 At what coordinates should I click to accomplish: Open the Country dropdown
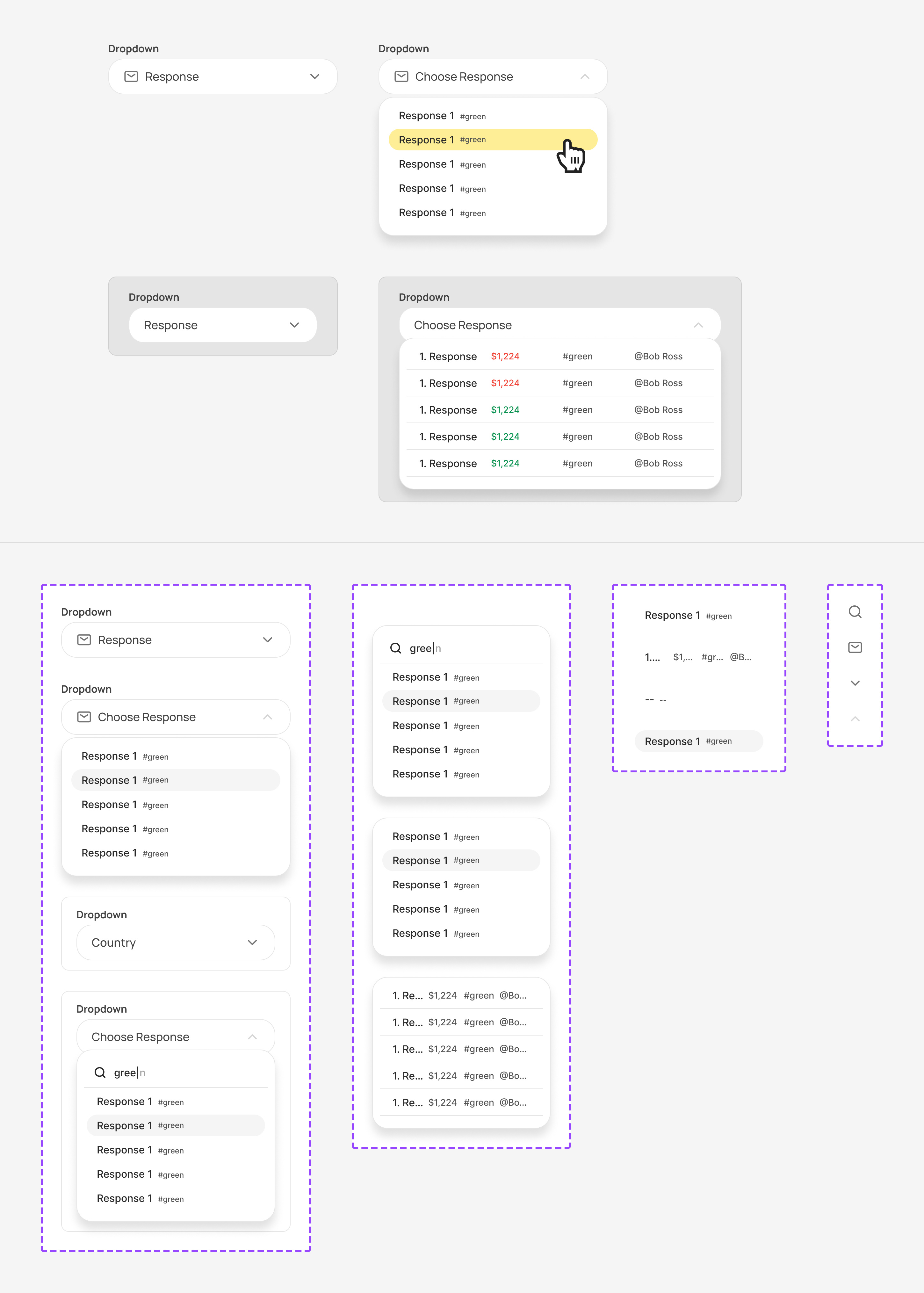(x=252, y=943)
